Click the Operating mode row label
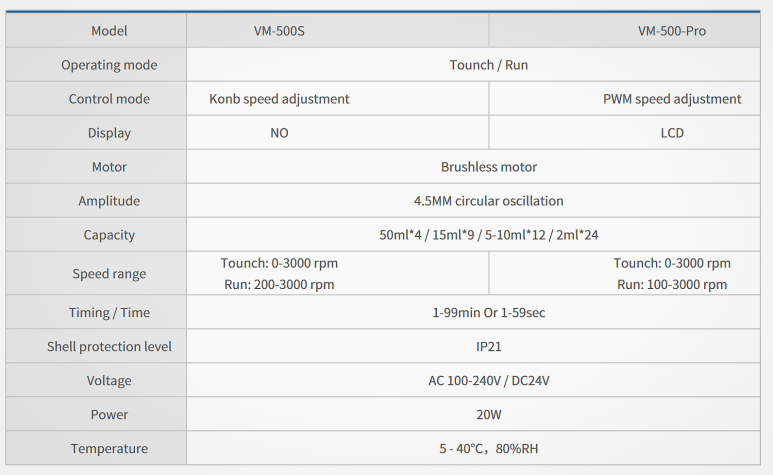Viewport: 773px width, 475px height. [x=109, y=65]
